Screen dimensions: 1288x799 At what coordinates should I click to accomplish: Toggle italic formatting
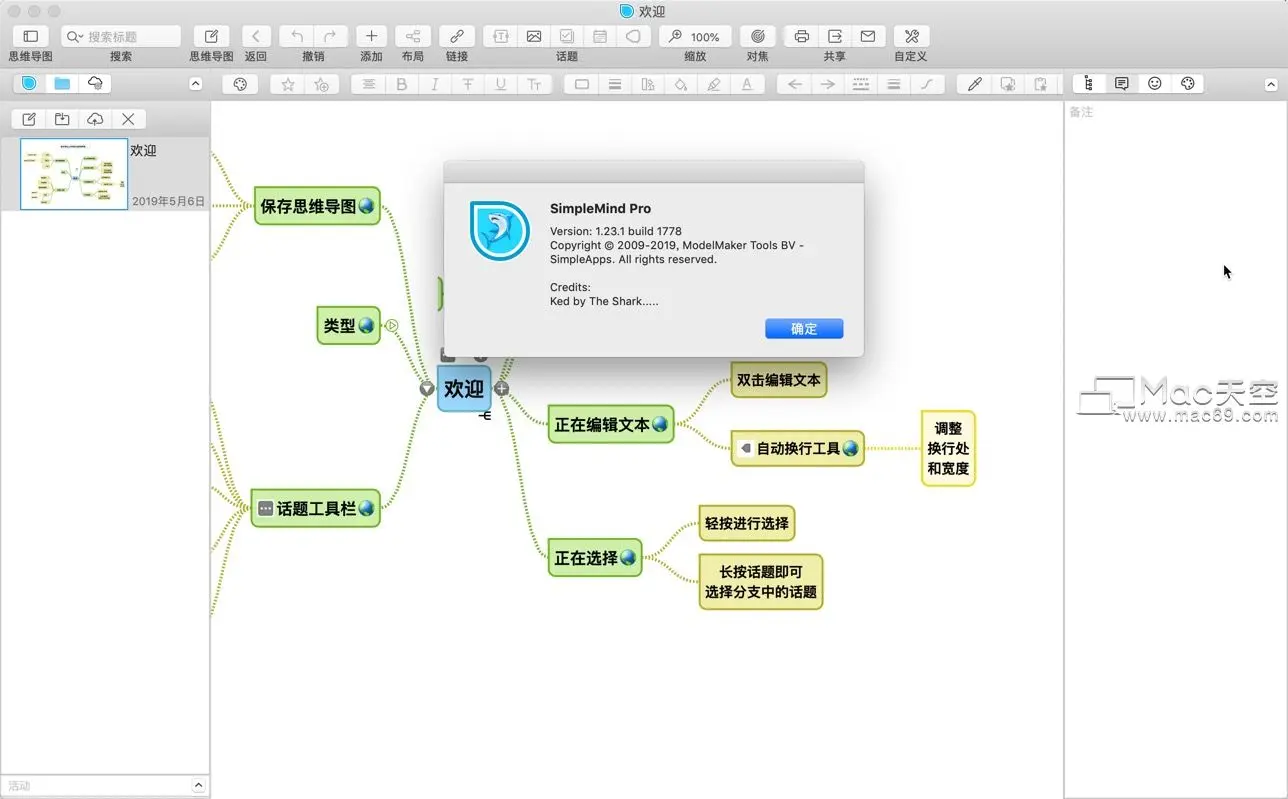tap(435, 84)
